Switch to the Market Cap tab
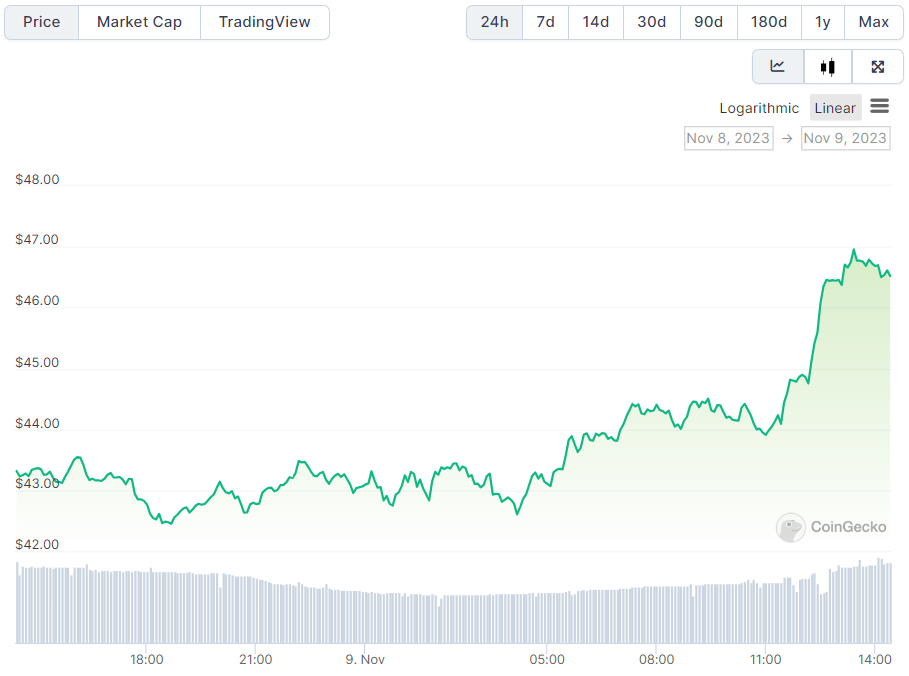Image resolution: width=909 pixels, height=676 pixels. pyautogui.click(x=139, y=22)
